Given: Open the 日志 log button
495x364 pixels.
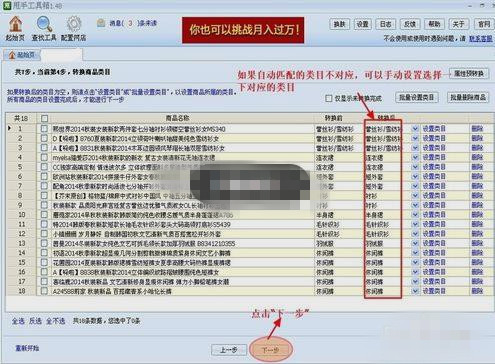Looking at the screenshot, I should click(386, 24).
